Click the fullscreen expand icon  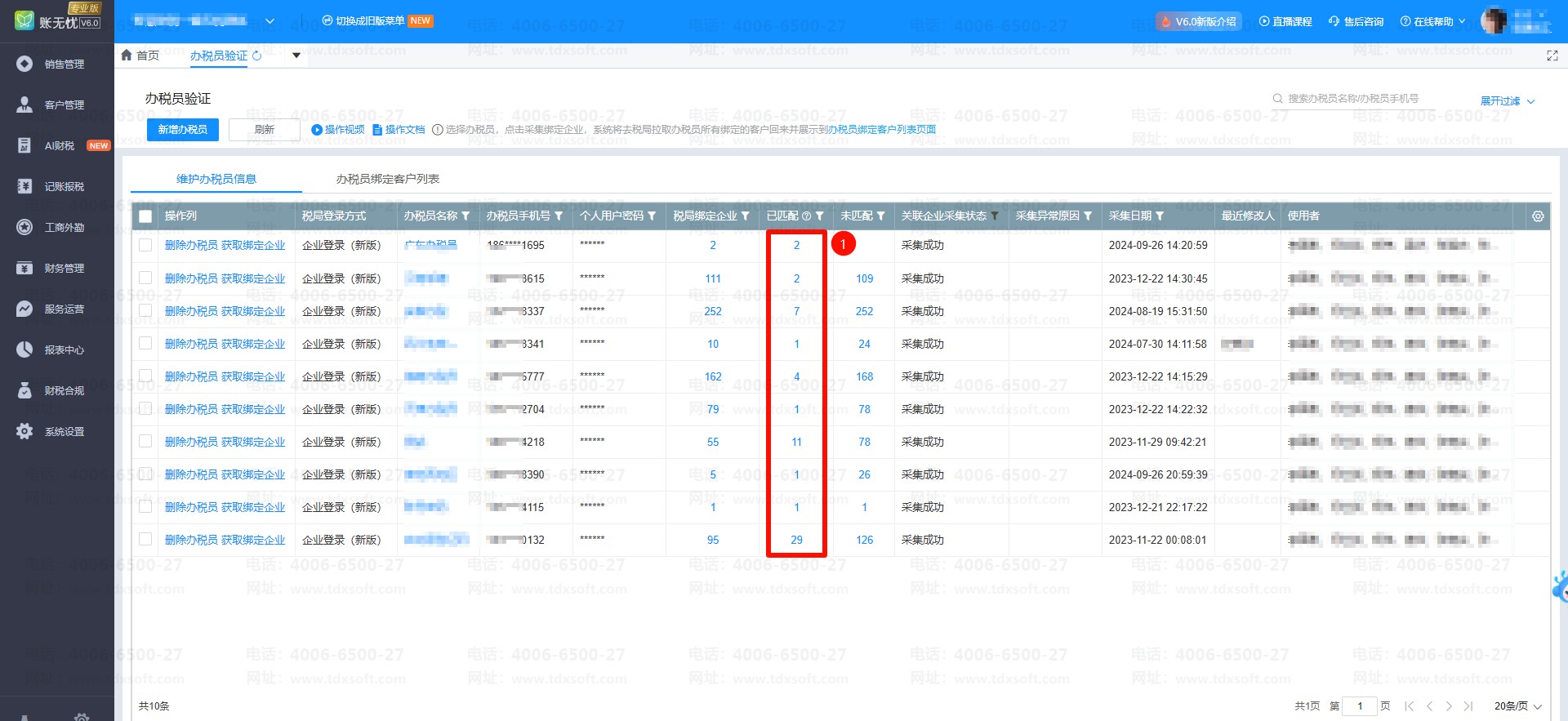coord(1552,56)
